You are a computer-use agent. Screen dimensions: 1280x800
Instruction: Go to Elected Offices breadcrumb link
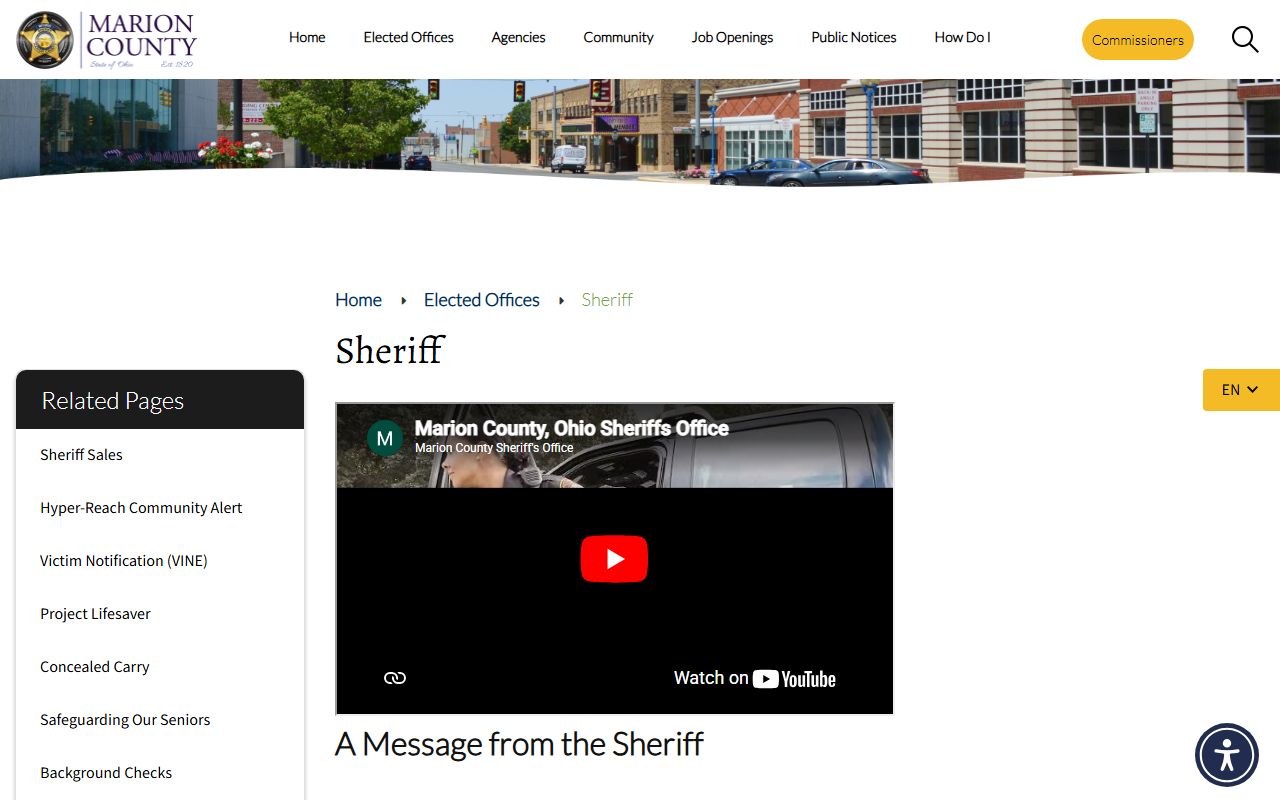(482, 300)
